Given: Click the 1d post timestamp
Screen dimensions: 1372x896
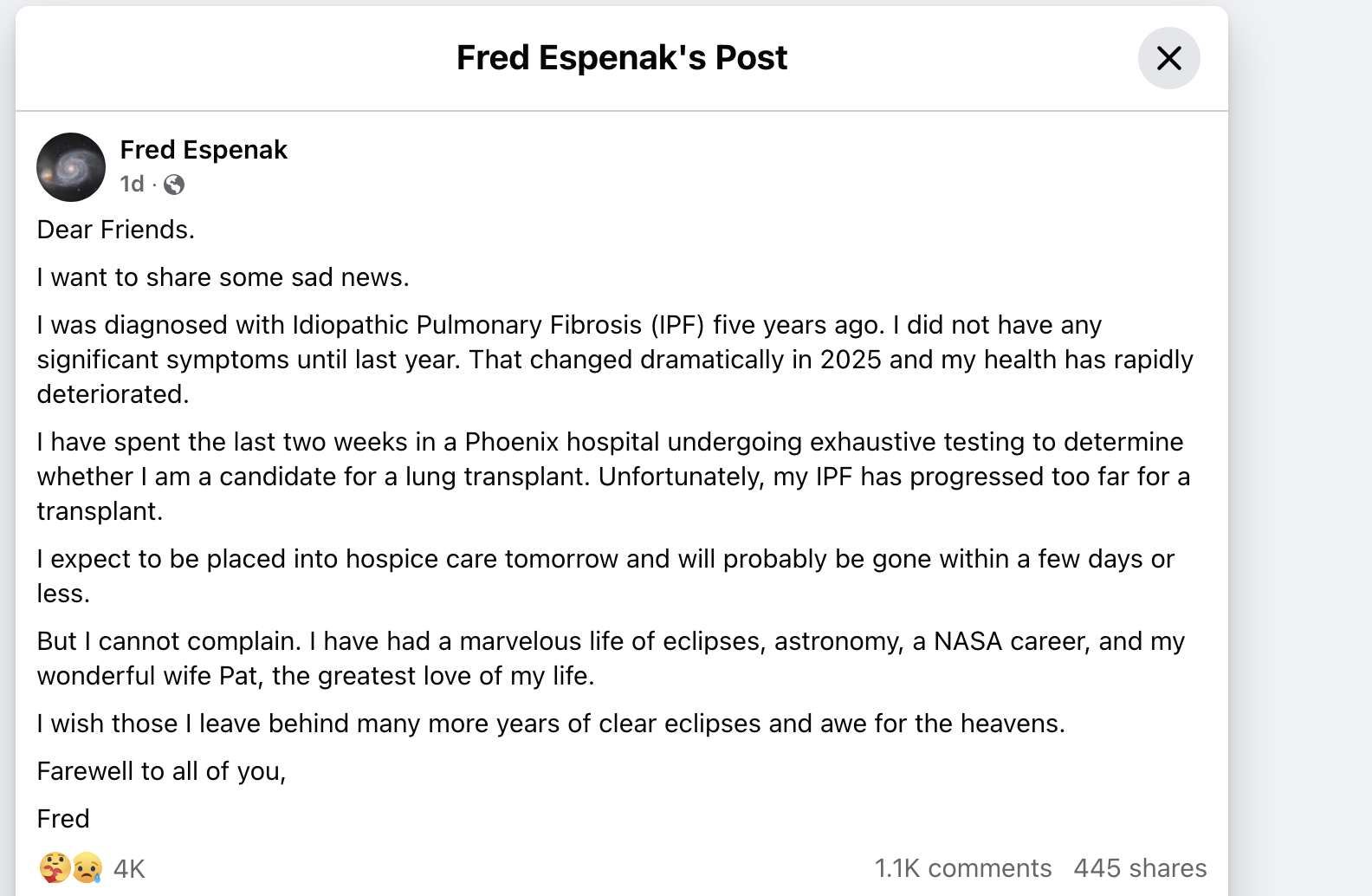Looking at the screenshot, I should click(132, 184).
